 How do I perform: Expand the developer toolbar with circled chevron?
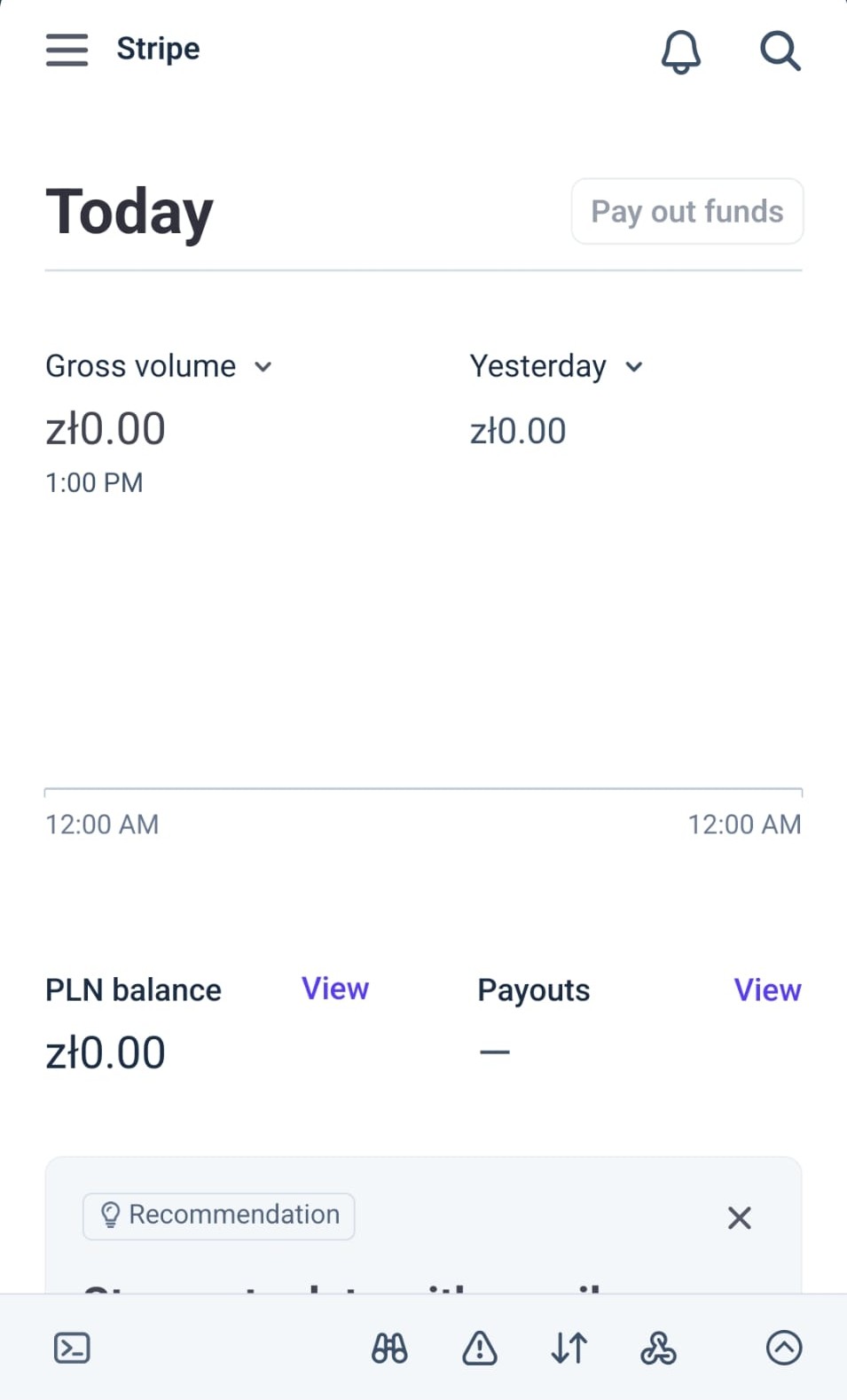(784, 1348)
